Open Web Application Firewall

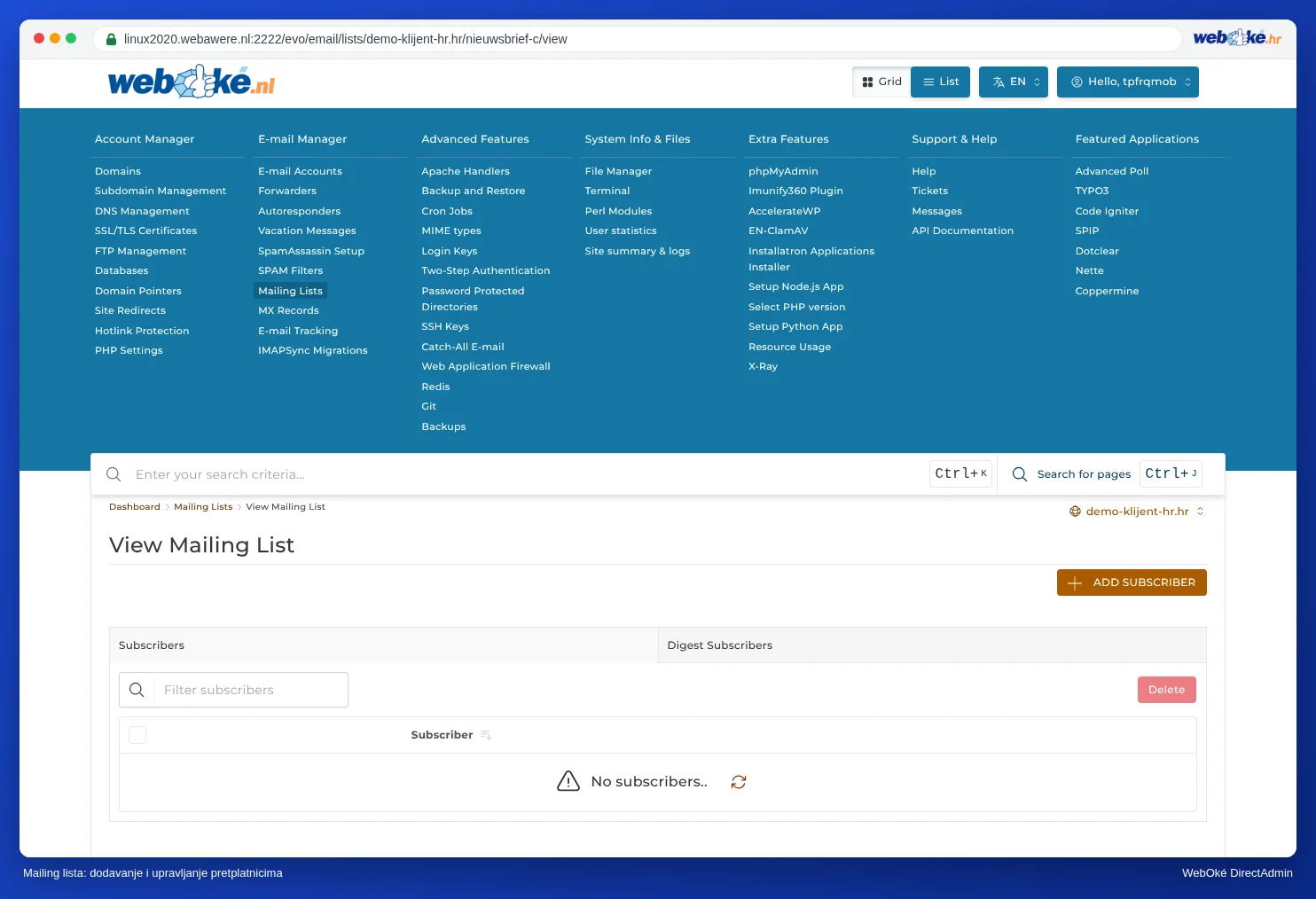coord(486,366)
